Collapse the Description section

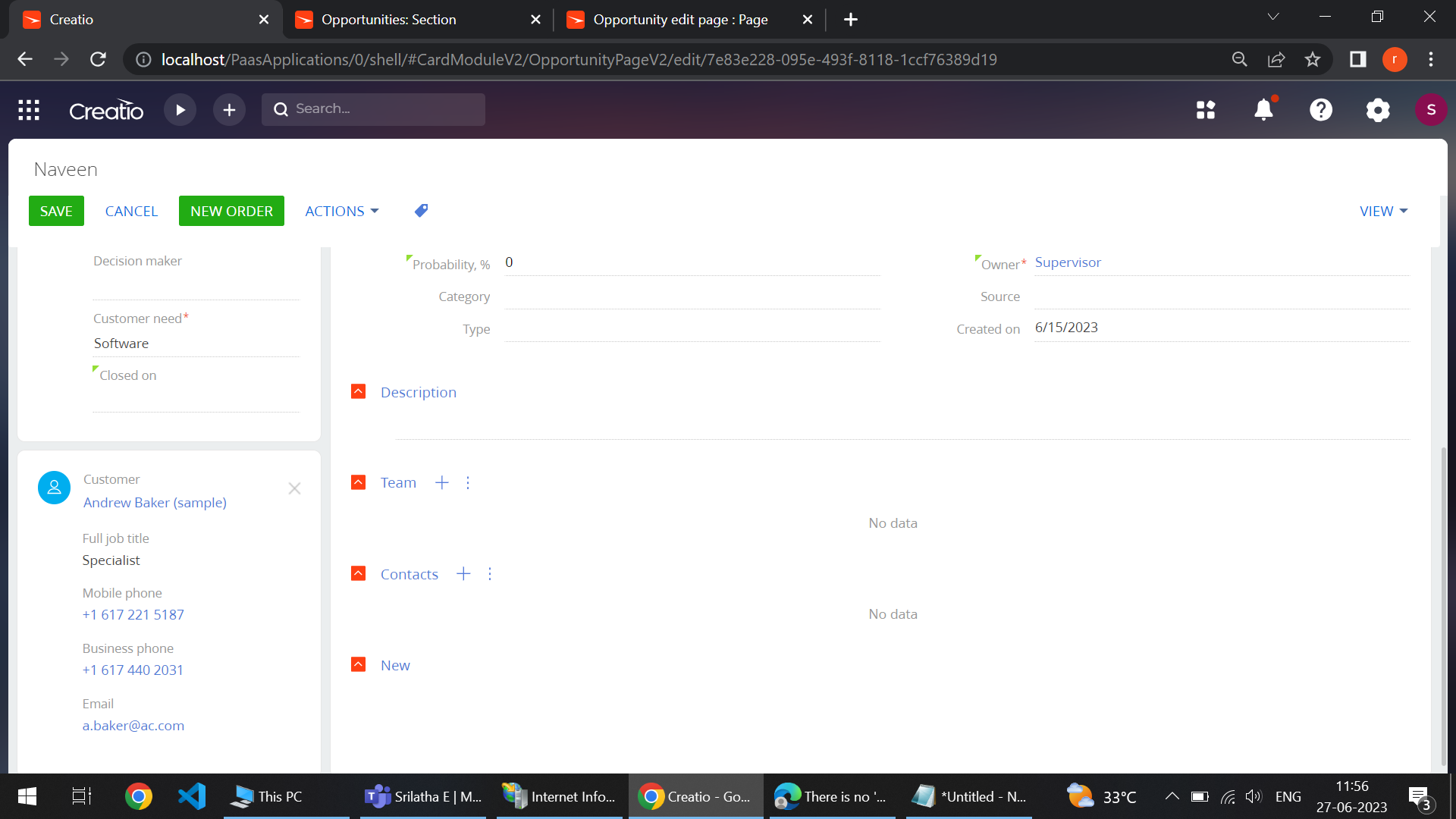coord(358,391)
